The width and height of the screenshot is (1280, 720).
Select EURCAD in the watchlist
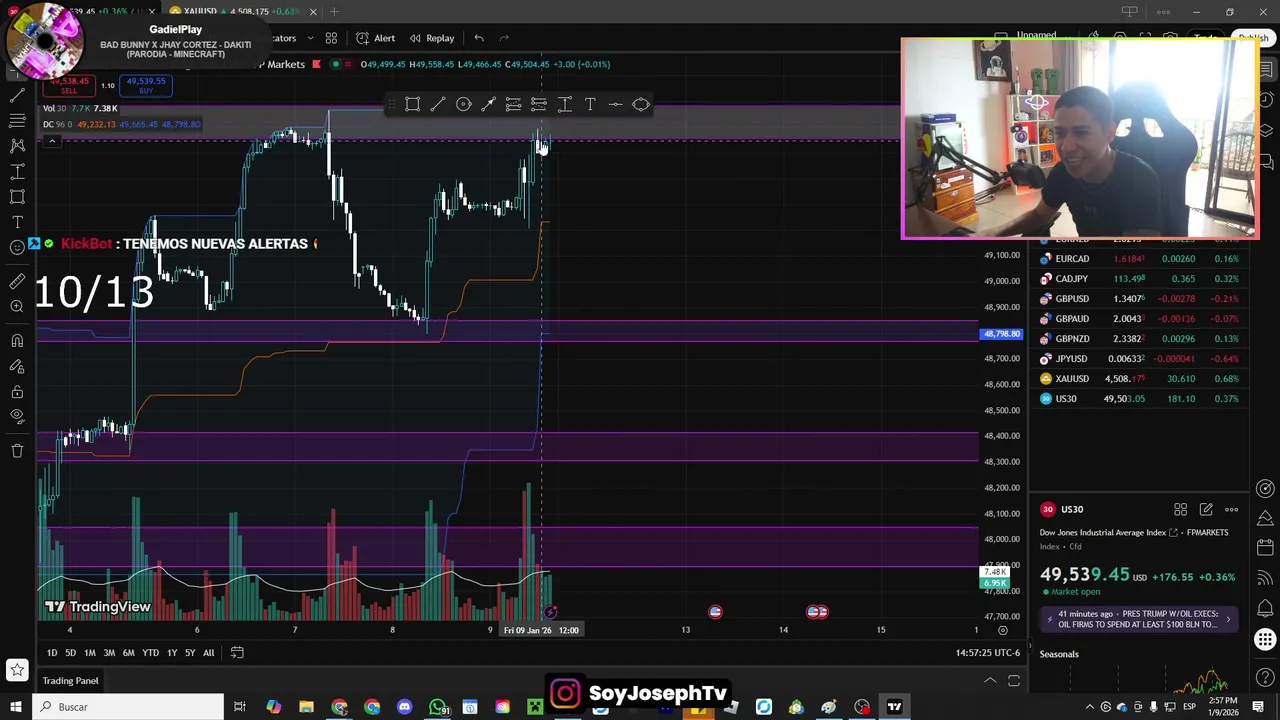point(1141,259)
